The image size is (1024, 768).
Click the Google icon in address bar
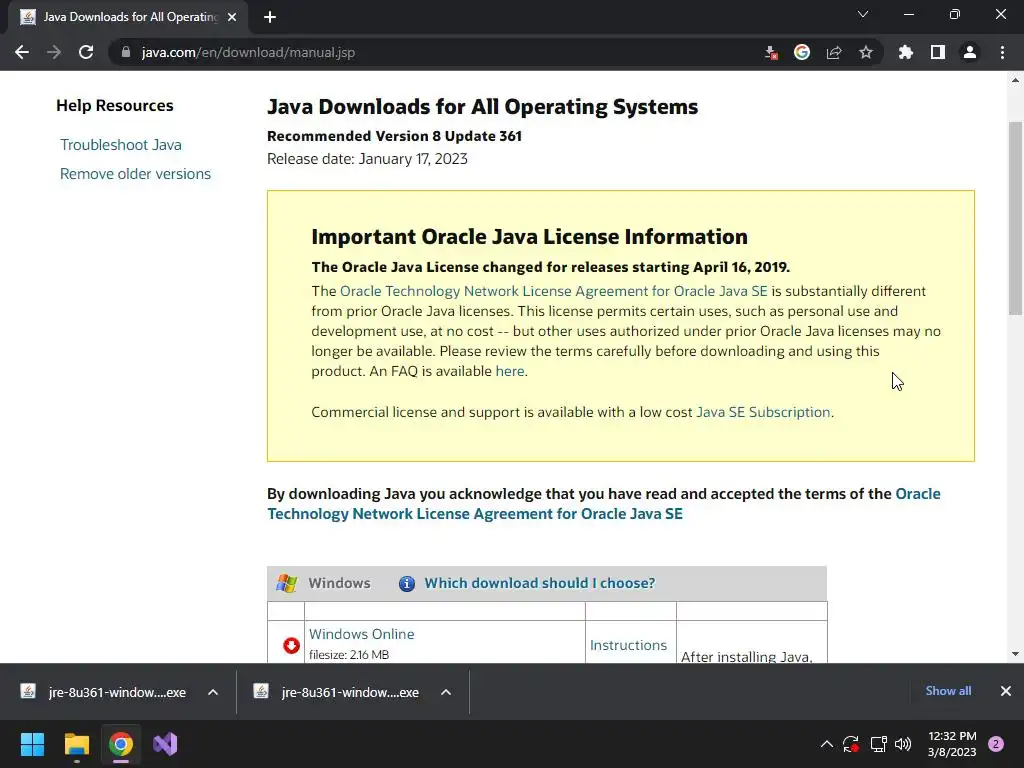[802, 52]
